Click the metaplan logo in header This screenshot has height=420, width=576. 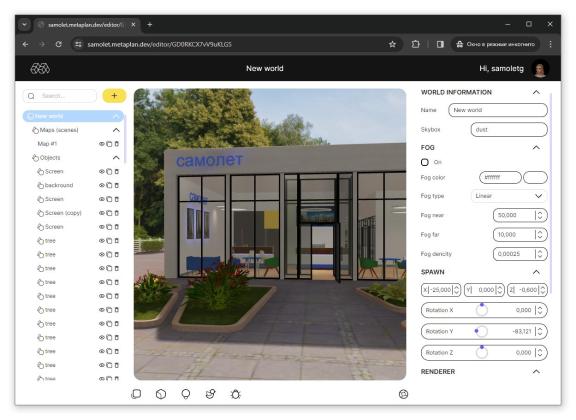[x=40, y=68]
